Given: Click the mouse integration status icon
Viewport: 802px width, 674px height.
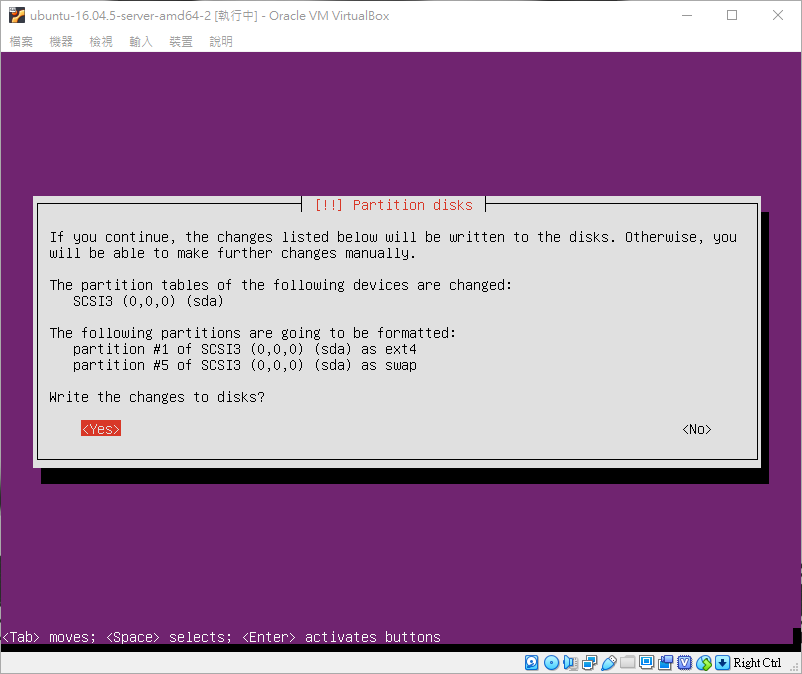Looking at the screenshot, I should pos(704,663).
